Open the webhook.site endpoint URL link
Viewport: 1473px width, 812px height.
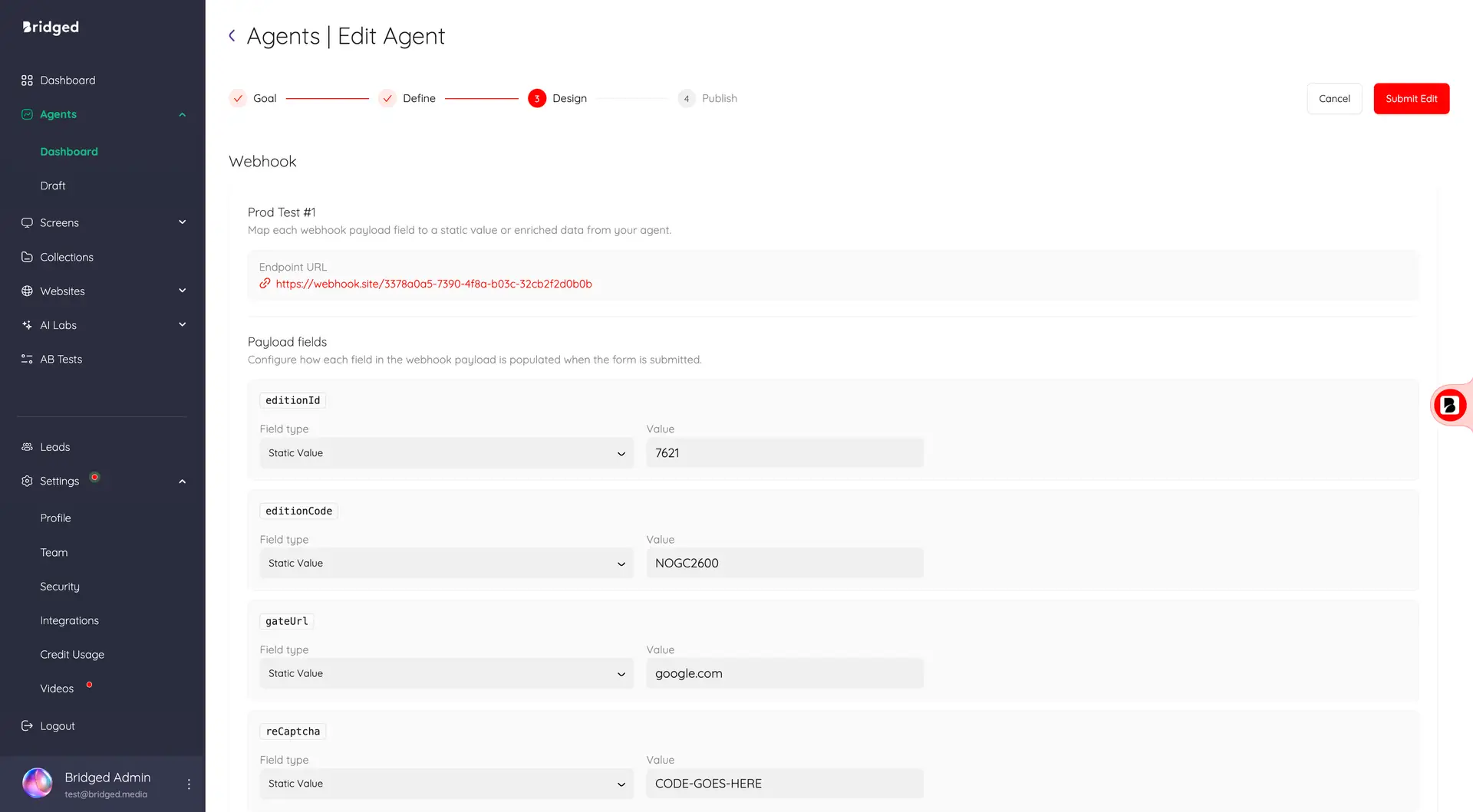coord(433,284)
